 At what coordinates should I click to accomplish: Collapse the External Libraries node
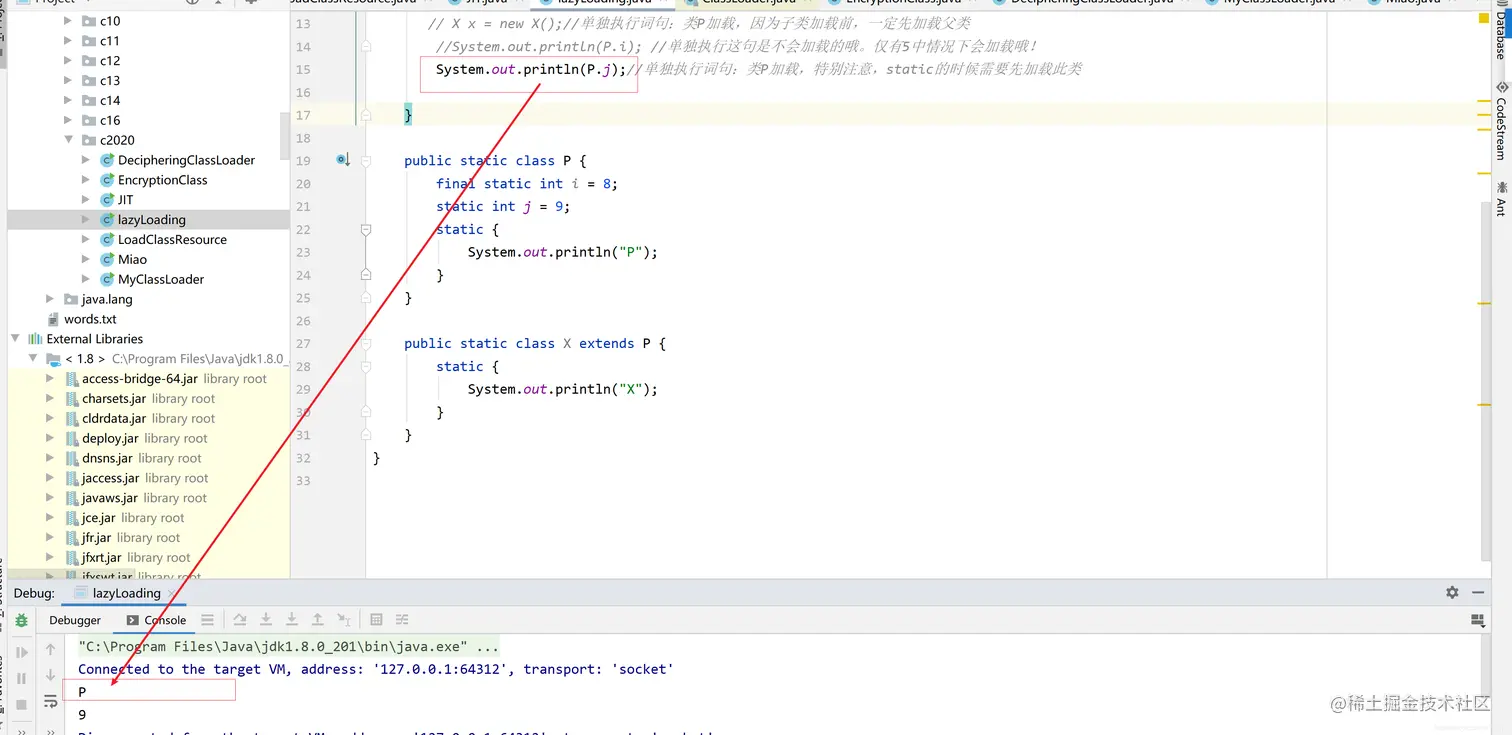pyautogui.click(x=15, y=339)
